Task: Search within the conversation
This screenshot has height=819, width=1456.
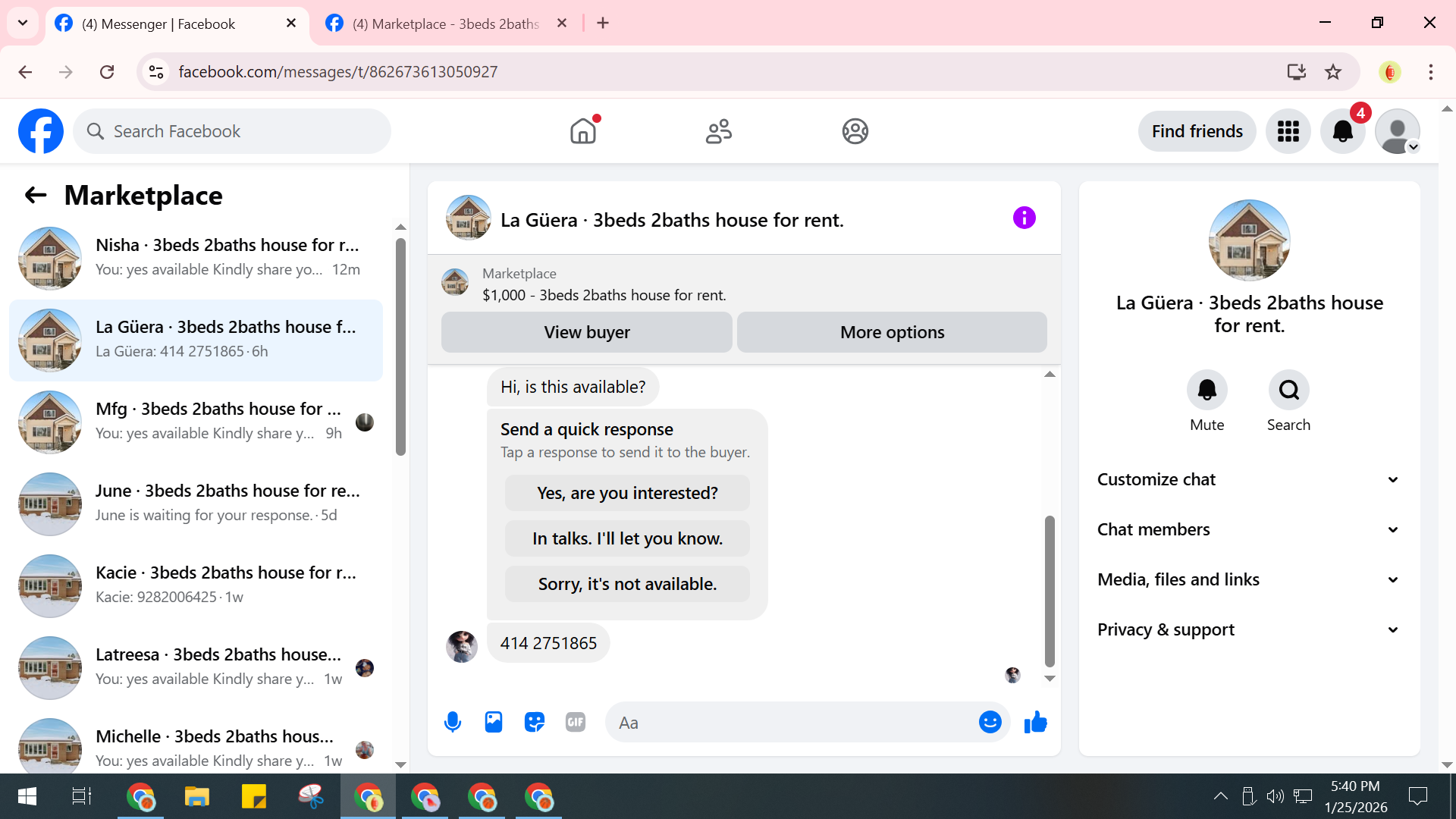Action: (1288, 390)
